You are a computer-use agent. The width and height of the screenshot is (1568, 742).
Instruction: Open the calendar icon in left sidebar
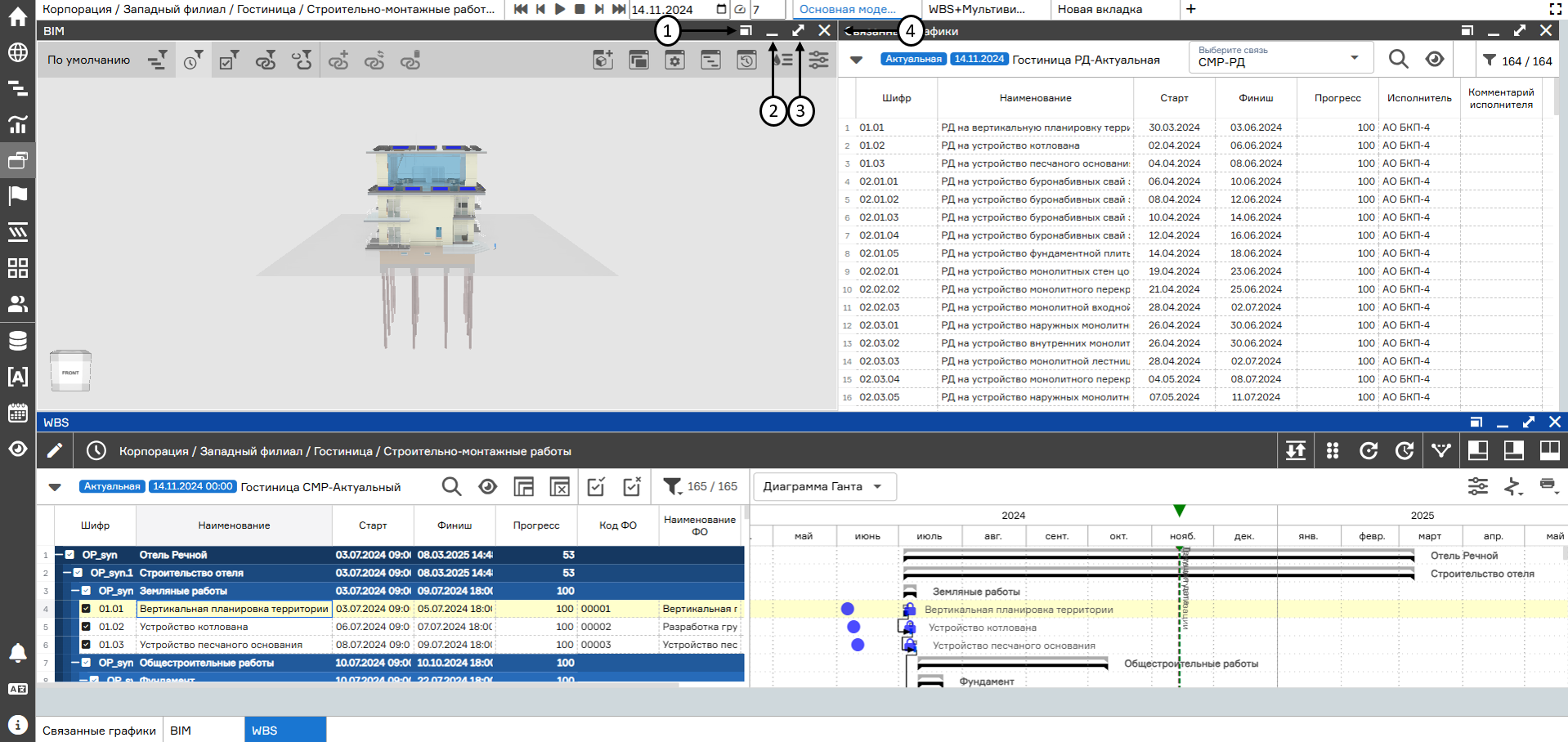click(17, 412)
